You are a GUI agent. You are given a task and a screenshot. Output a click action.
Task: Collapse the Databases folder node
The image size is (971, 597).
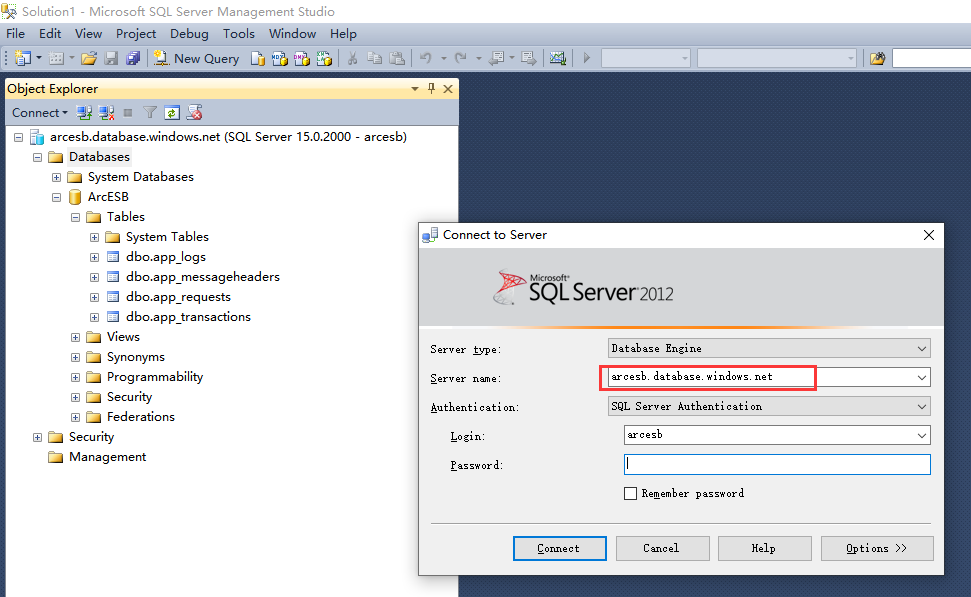37,157
